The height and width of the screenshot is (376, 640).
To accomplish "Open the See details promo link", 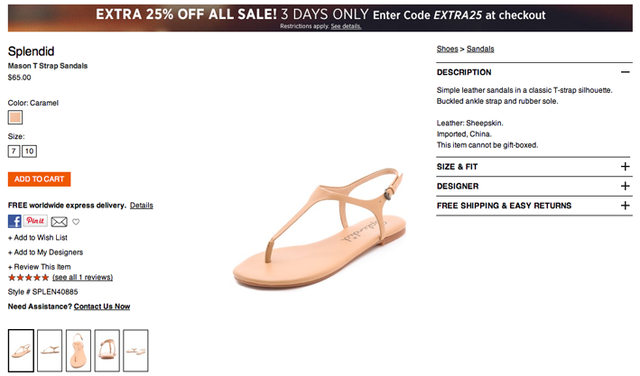I will 346,27.
